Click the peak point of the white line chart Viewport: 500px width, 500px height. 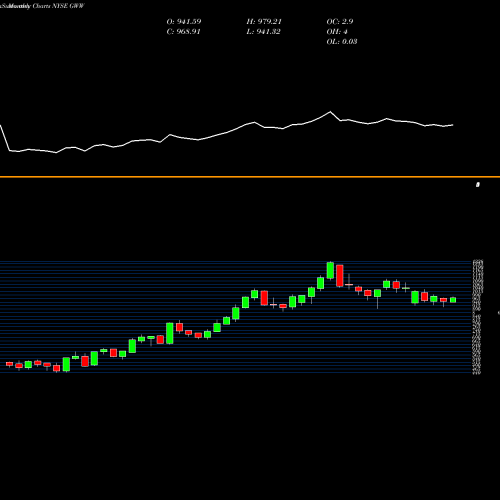tap(330, 112)
